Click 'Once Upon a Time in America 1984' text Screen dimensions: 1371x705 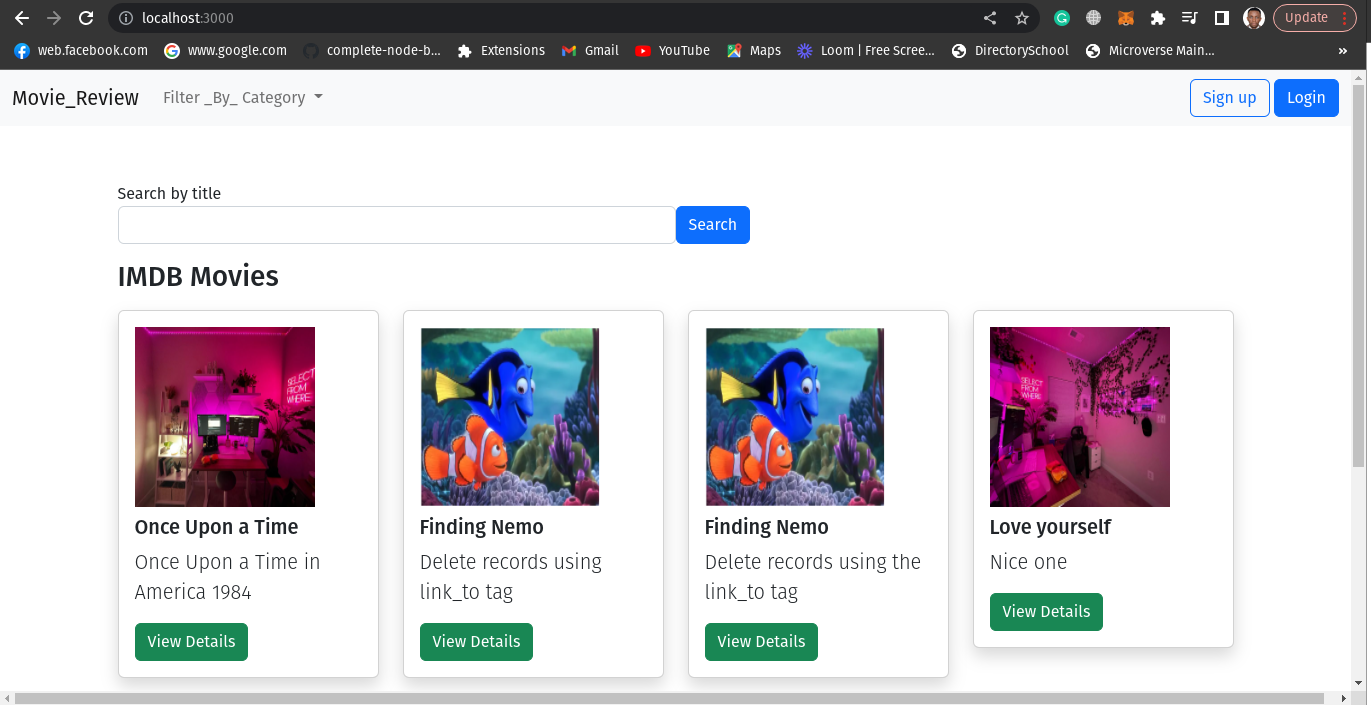coord(228,577)
